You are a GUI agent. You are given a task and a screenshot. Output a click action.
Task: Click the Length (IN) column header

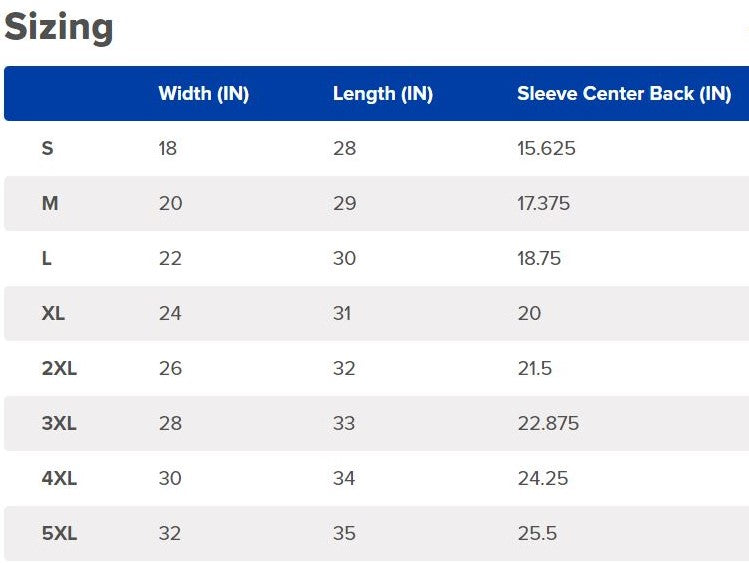(382, 94)
